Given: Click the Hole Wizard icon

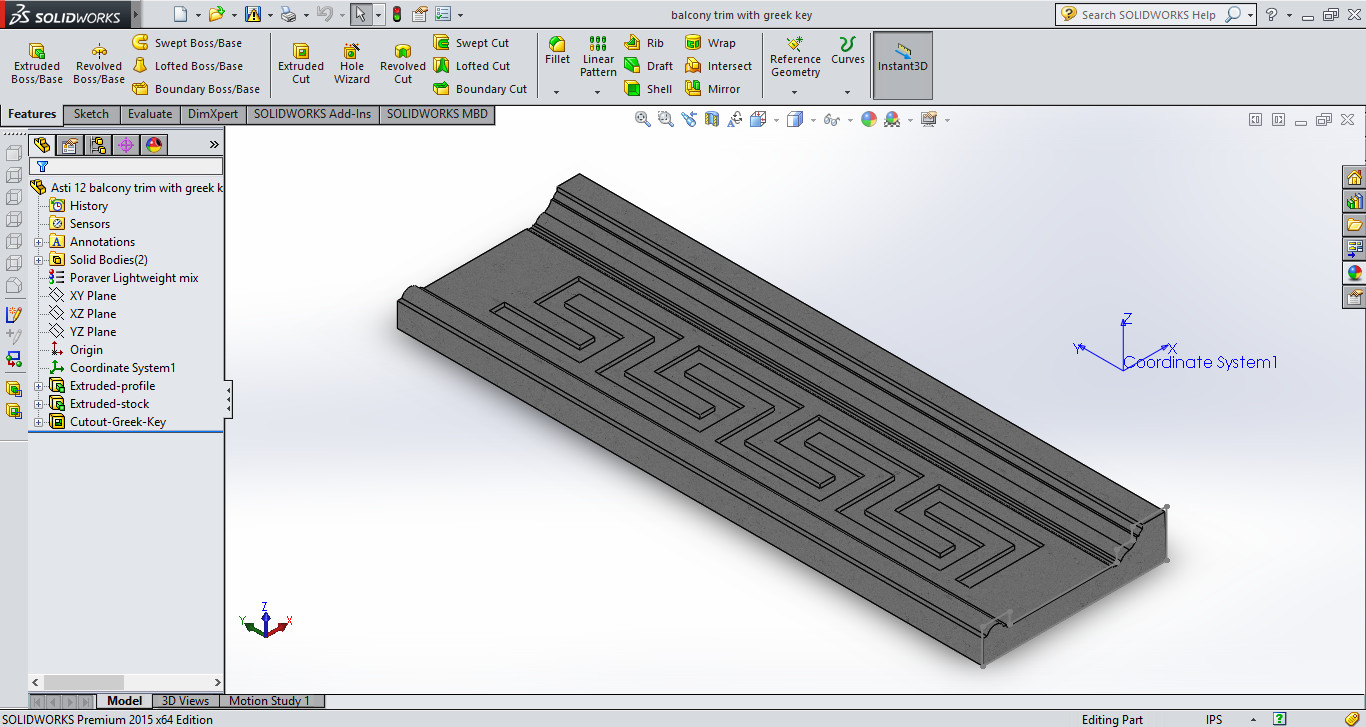Looking at the screenshot, I should tap(352, 63).
